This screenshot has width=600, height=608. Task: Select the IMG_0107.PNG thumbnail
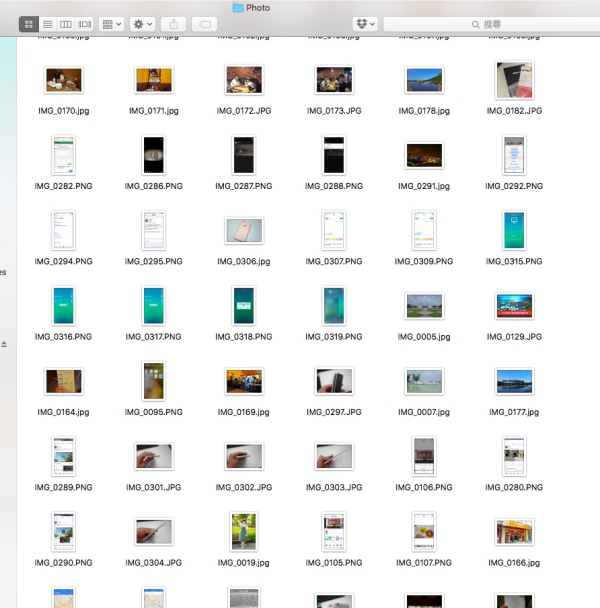[424, 531]
